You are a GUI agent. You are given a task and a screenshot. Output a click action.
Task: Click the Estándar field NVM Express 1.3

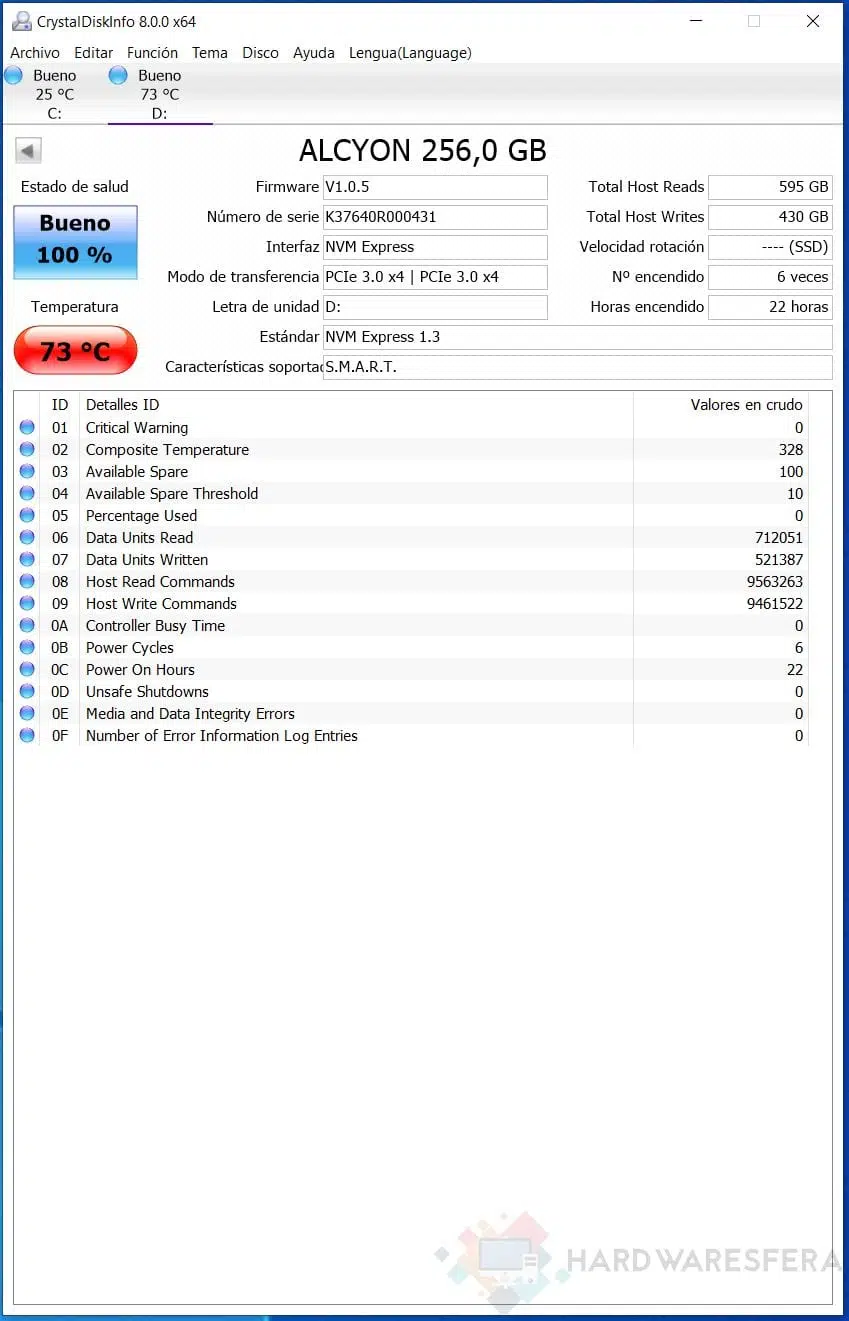pyautogui.click(x=578, y=337)
